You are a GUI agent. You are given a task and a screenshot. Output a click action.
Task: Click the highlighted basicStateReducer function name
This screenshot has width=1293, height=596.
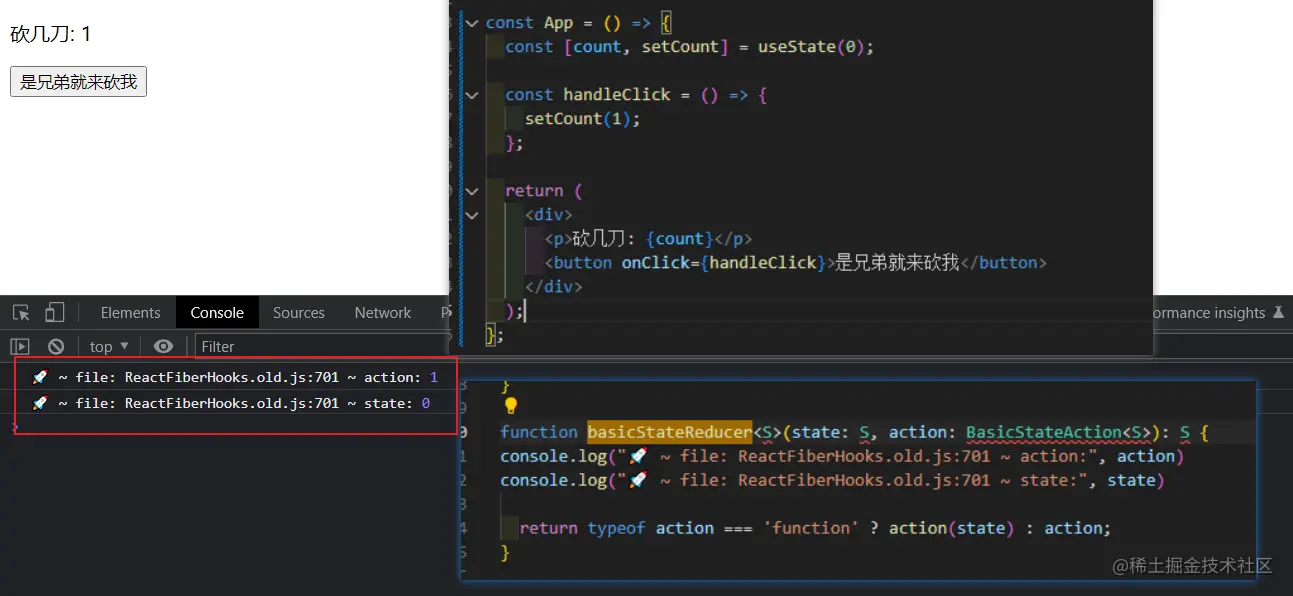[669, 432]
